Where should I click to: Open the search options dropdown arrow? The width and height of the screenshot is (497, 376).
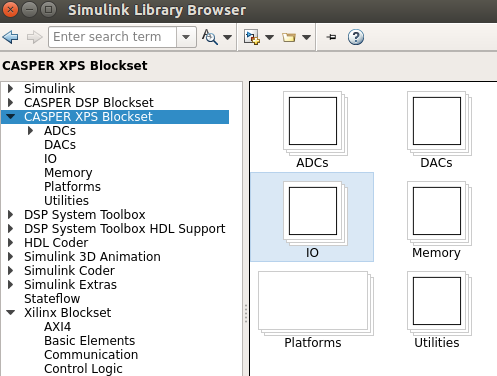click(227, 37)
